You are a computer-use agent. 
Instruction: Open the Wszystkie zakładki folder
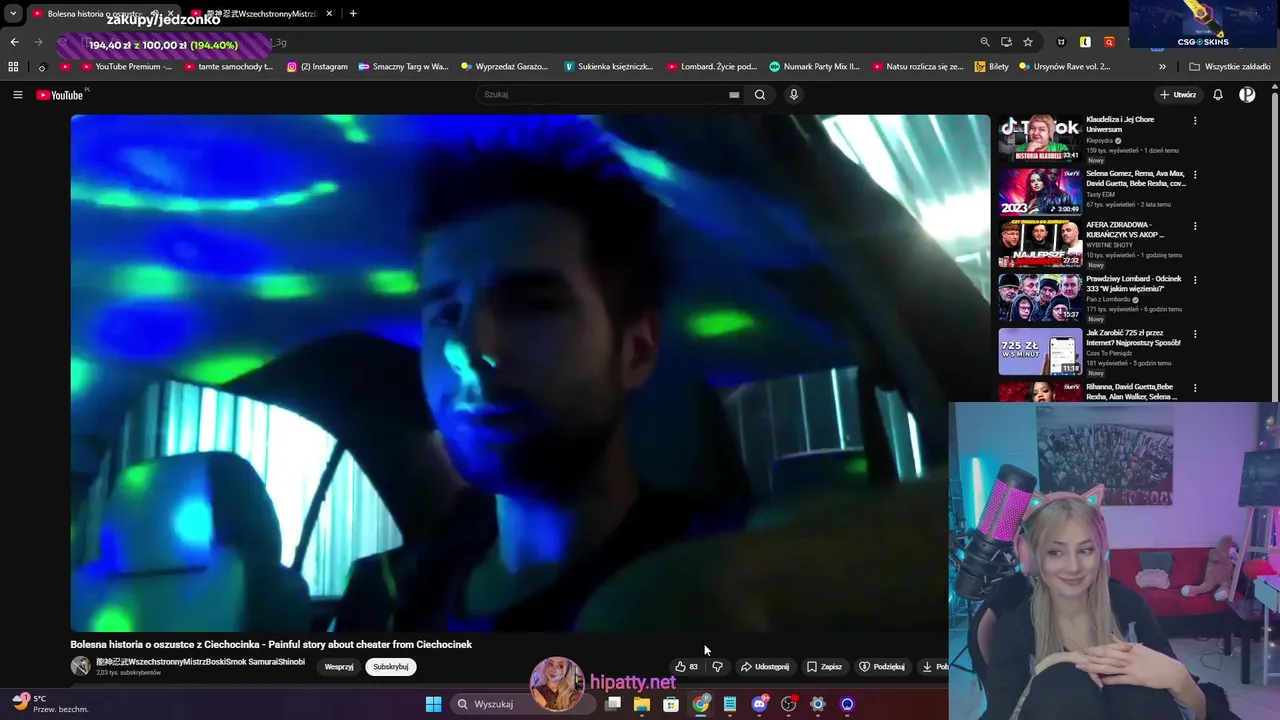point(1230,67)
